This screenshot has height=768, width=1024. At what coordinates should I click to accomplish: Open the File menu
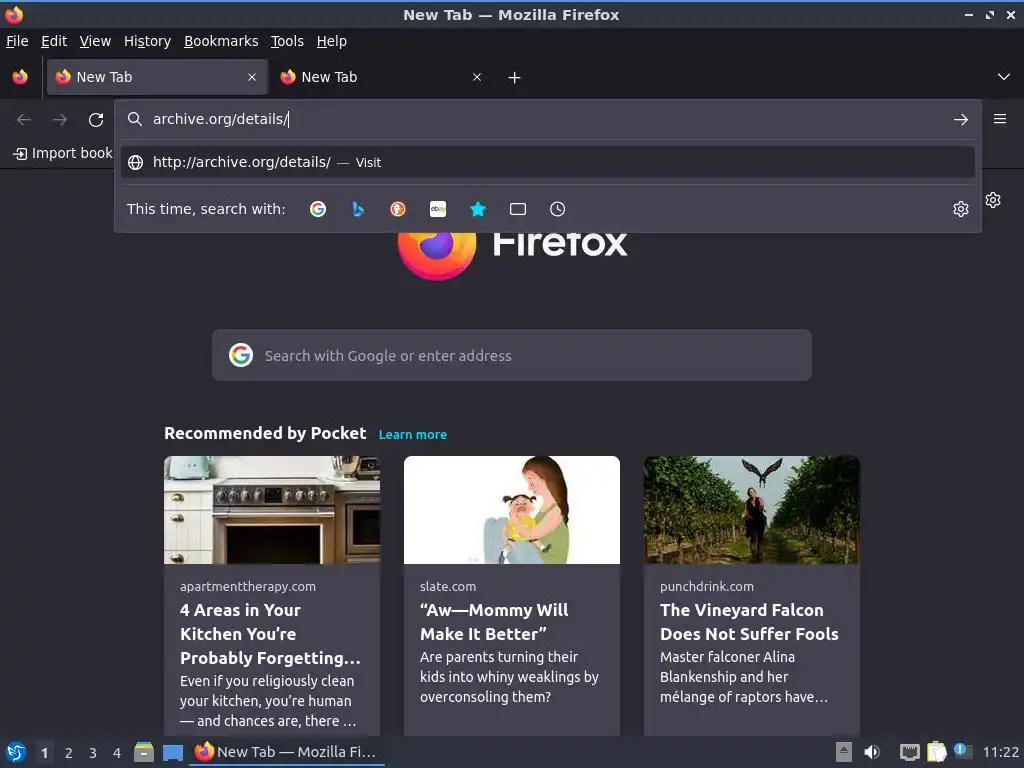17,41
